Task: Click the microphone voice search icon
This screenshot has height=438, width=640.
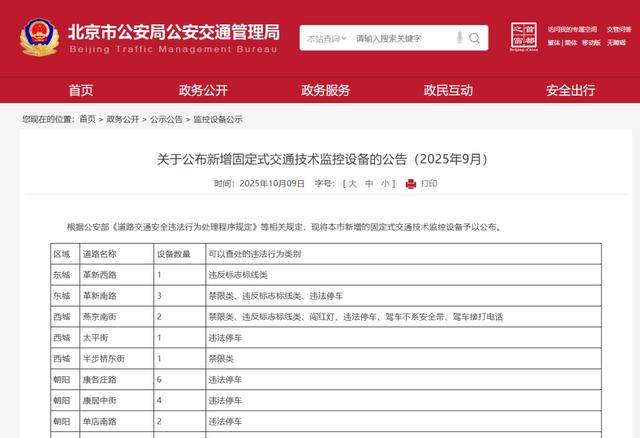Action: click(459, 38)
